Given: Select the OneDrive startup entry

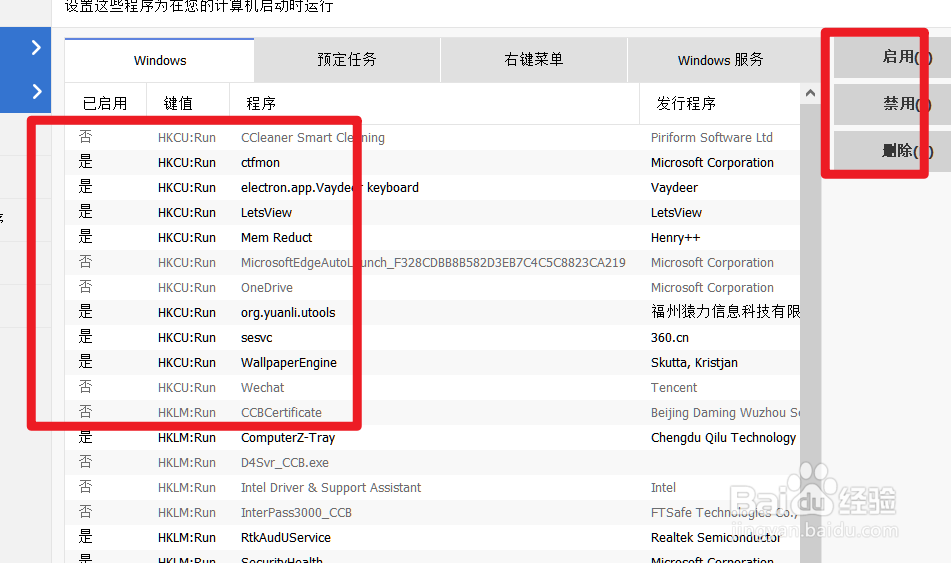Looking at the screenshot, I should (266, 288).
